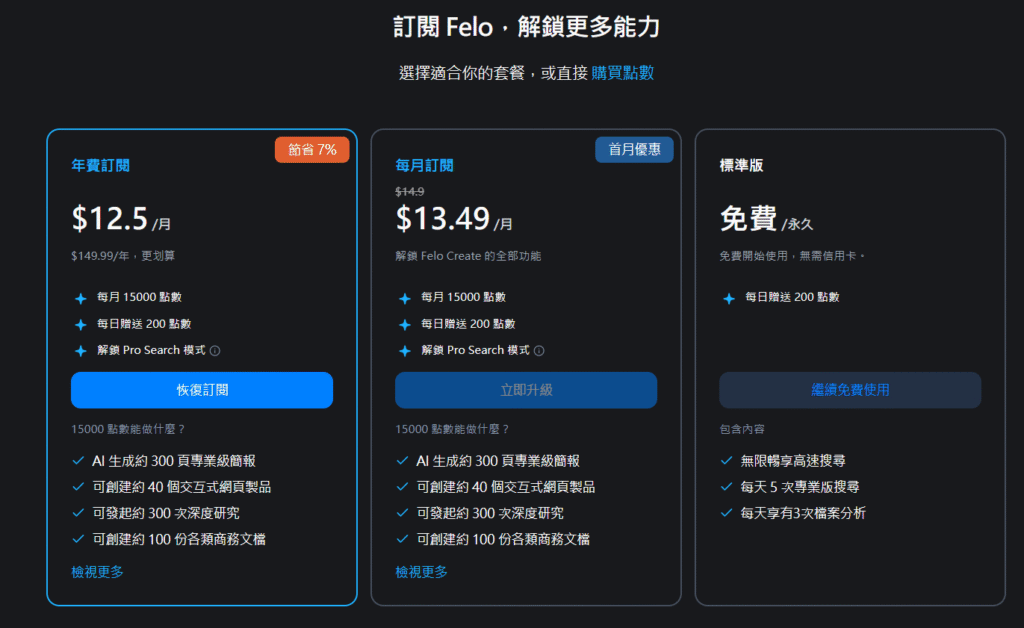Click the orange 節省 7% badge
The width and height of the screenshot is (1024, 628).
(312, 150)
